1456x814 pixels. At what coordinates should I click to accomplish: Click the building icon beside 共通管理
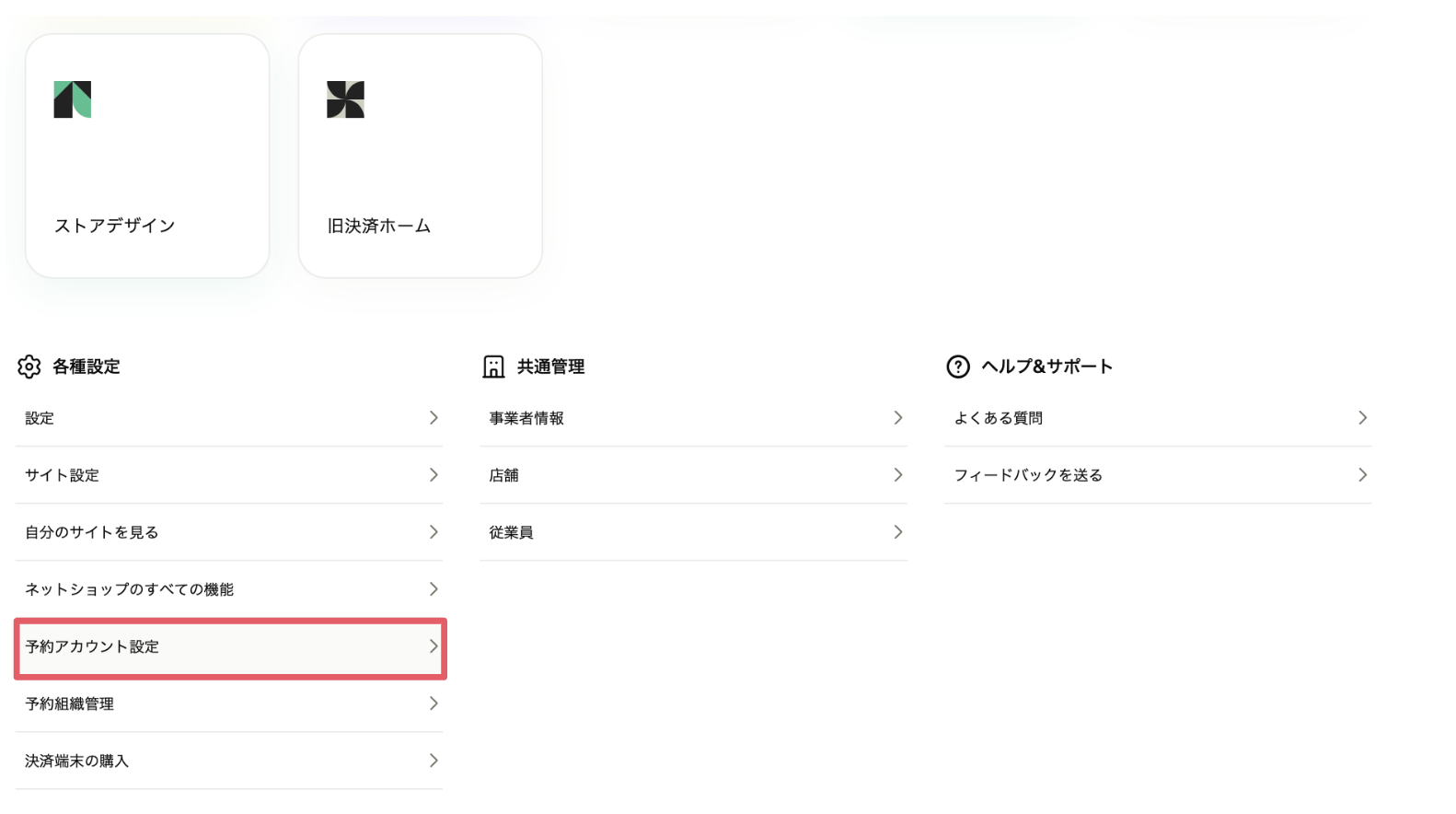pos(493,366)
